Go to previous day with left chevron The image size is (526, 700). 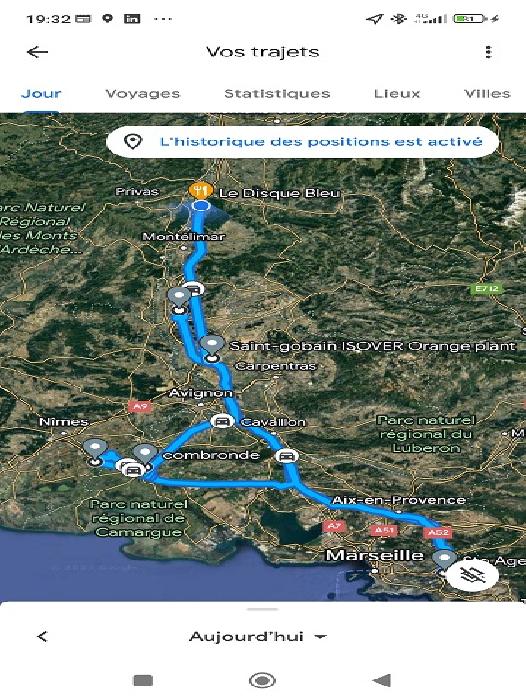(x=42, y=637)
